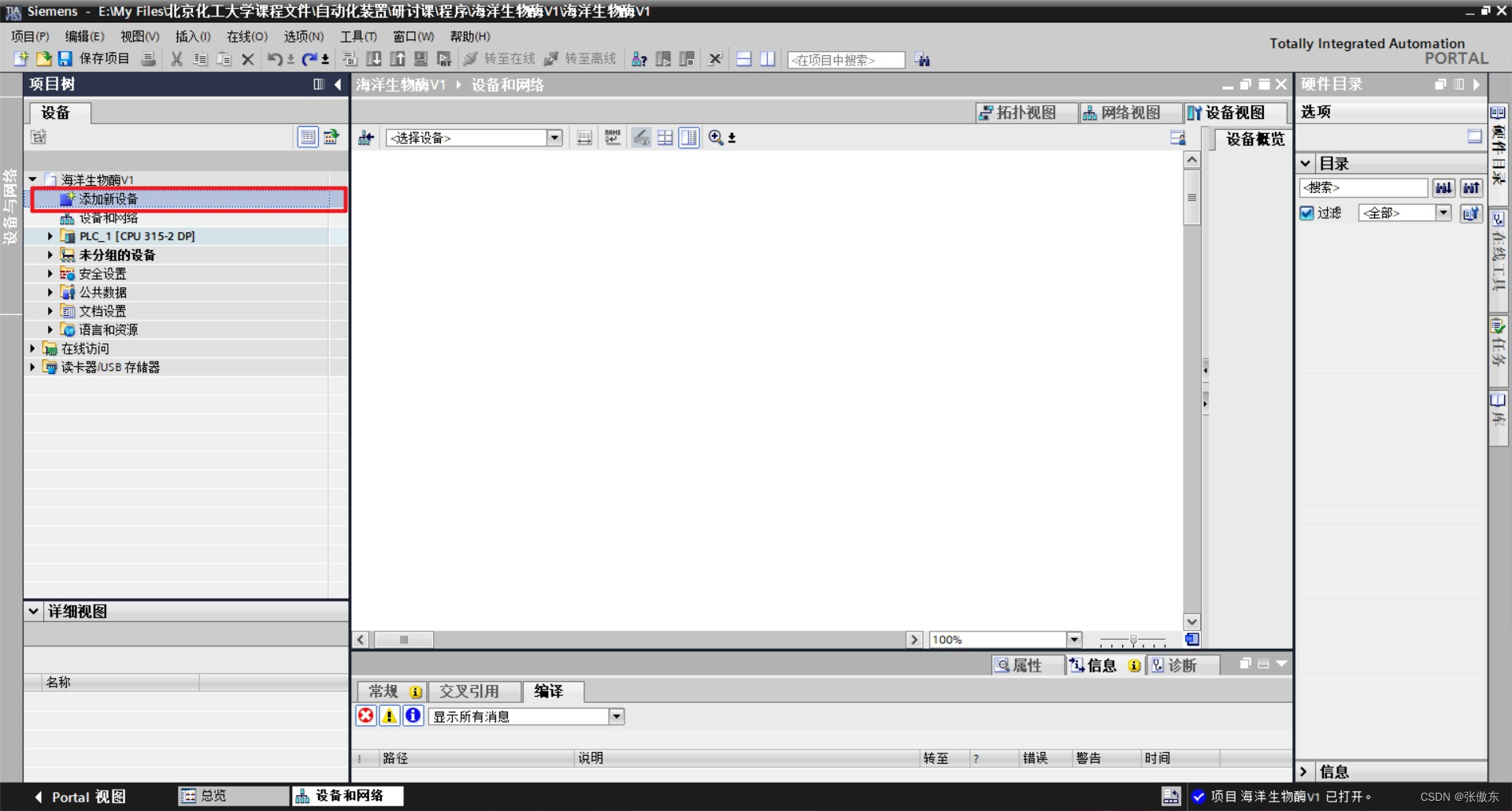This screenshot has width=1512, height=811.
Task: Open the 100% zoom level dropdown
Action: [1074, 639]
